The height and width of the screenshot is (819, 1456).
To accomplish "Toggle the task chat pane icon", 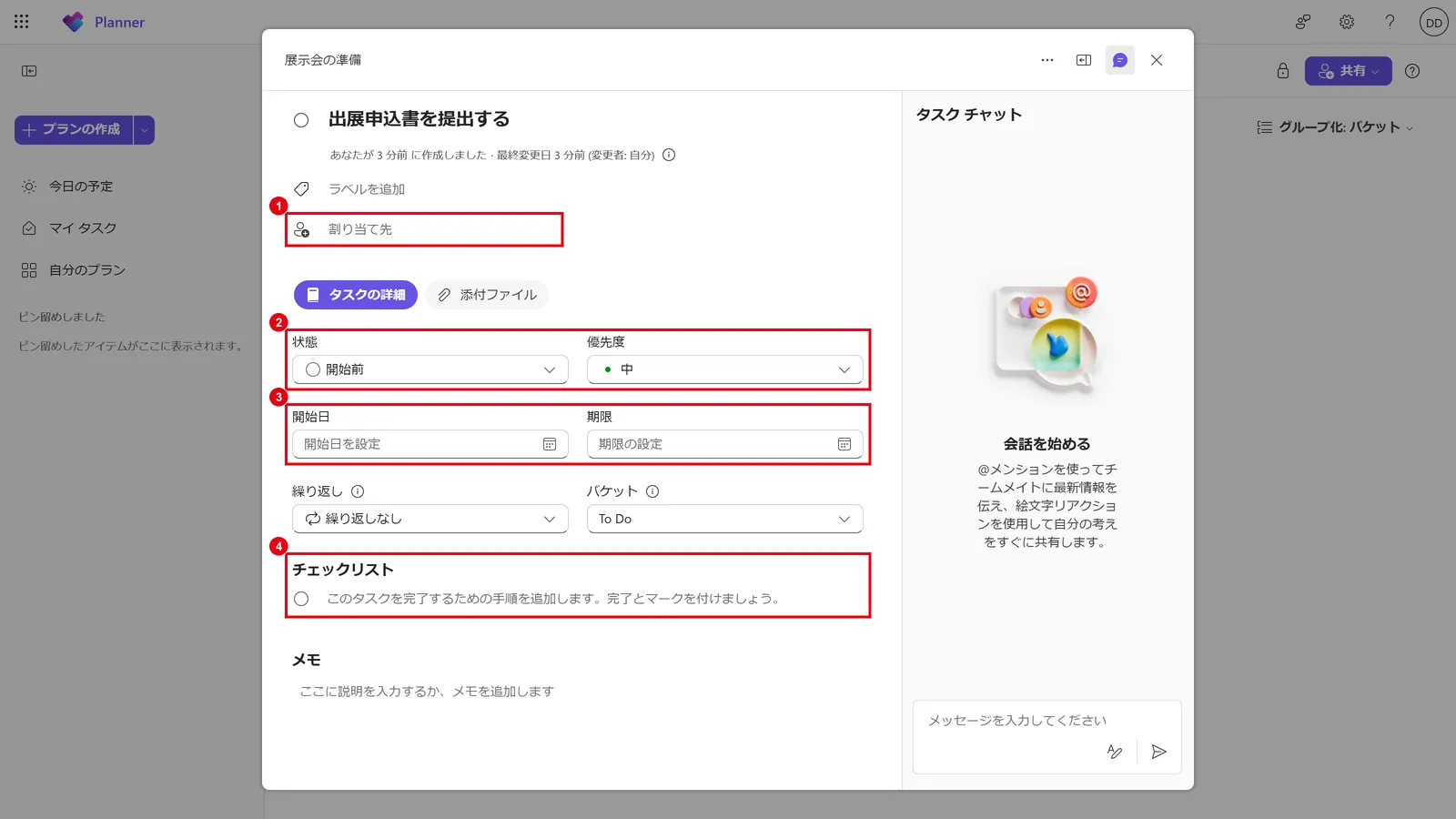I will (x=1120, y=60).
